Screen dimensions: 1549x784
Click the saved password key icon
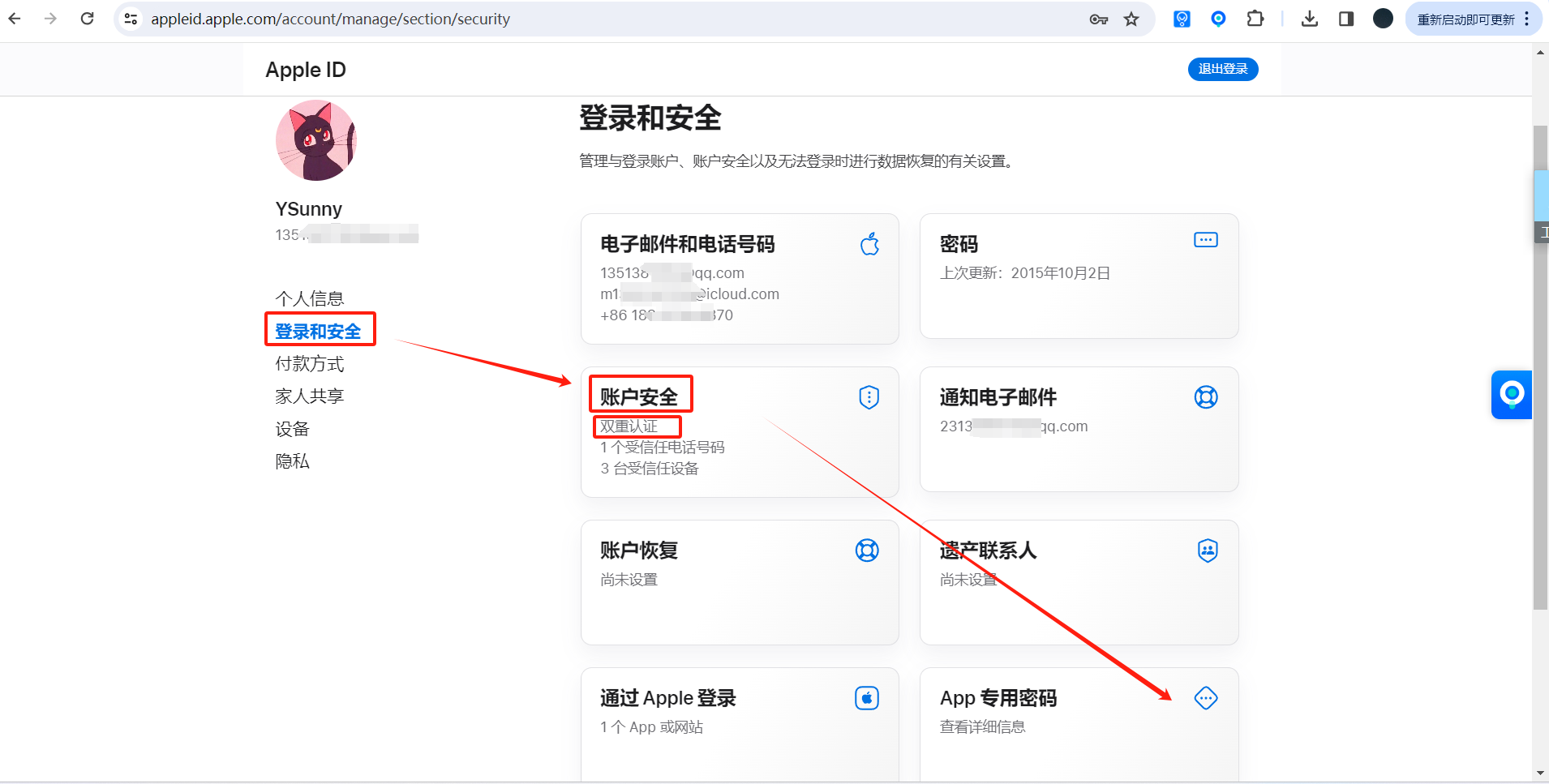click(1099, 19)
